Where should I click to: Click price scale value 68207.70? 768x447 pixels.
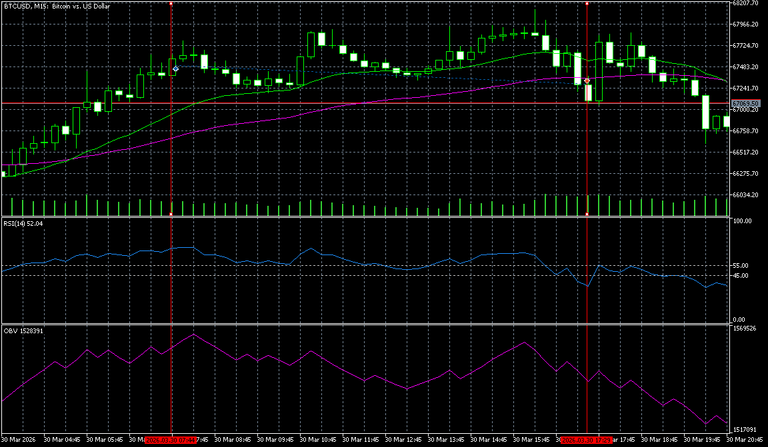pyautogui.click(x=745, y=3)
